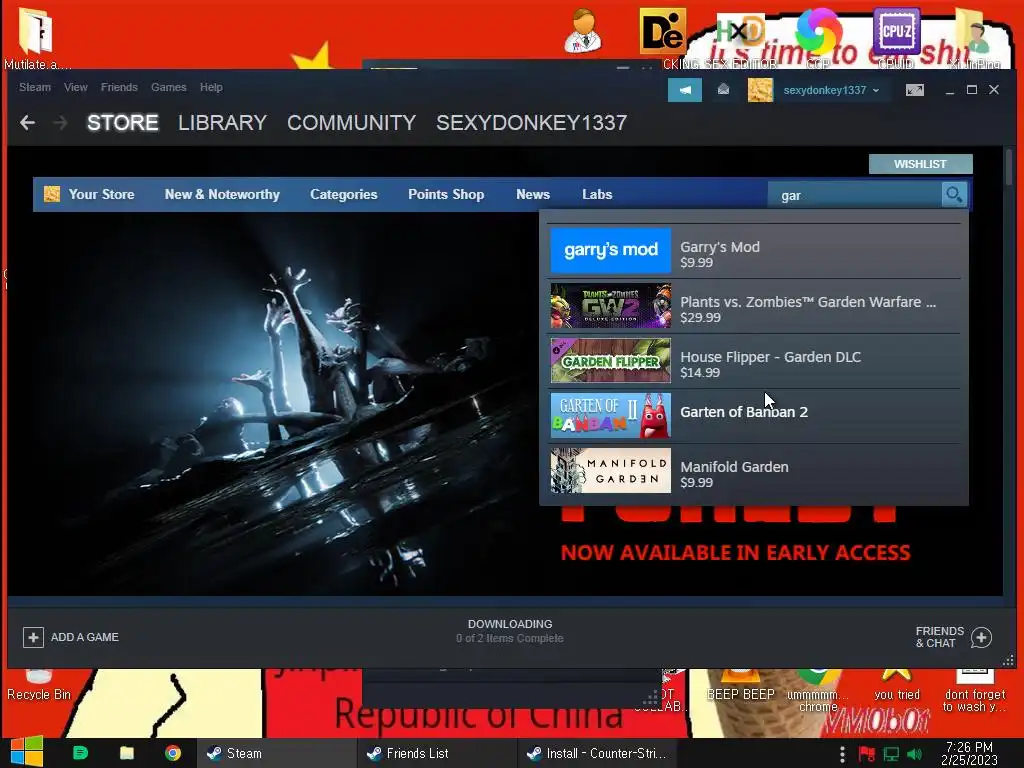Open the Windows Start button

(x=26, y=752)
